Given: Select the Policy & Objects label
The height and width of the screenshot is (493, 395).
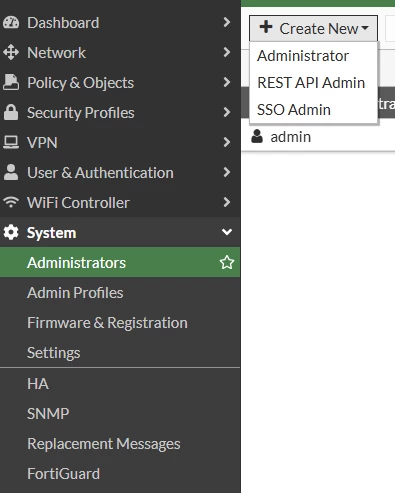Looking at the screenshot, I should 80,83.
